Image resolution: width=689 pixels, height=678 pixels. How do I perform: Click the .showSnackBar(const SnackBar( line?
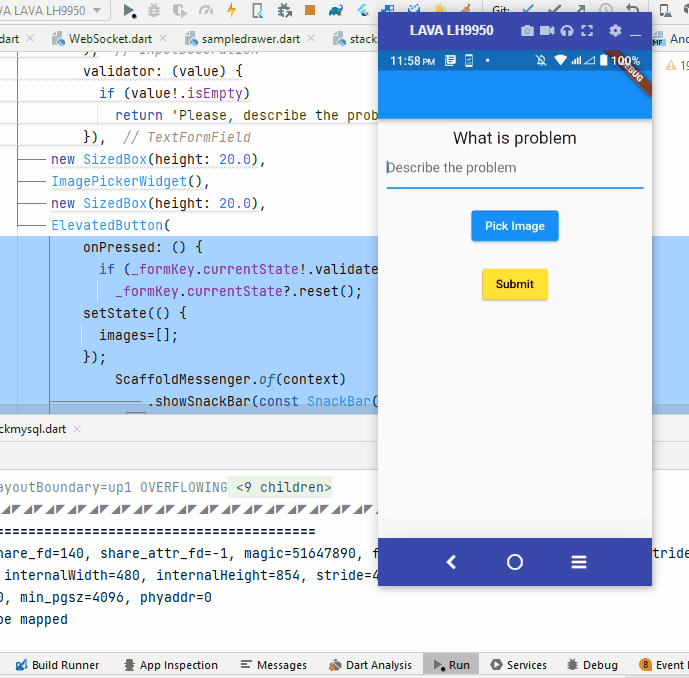[262, 401]
